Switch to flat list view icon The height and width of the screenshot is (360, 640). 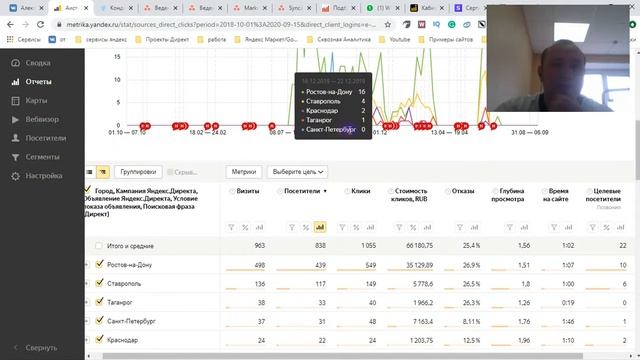tap(90, 172)
